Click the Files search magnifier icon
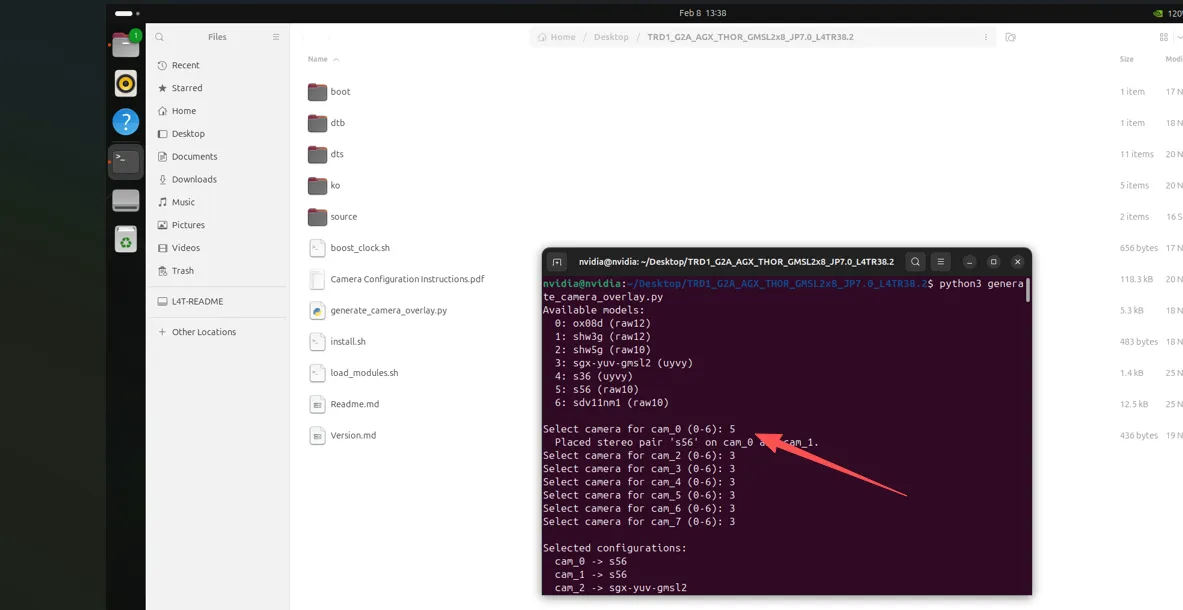 [160, 37]
